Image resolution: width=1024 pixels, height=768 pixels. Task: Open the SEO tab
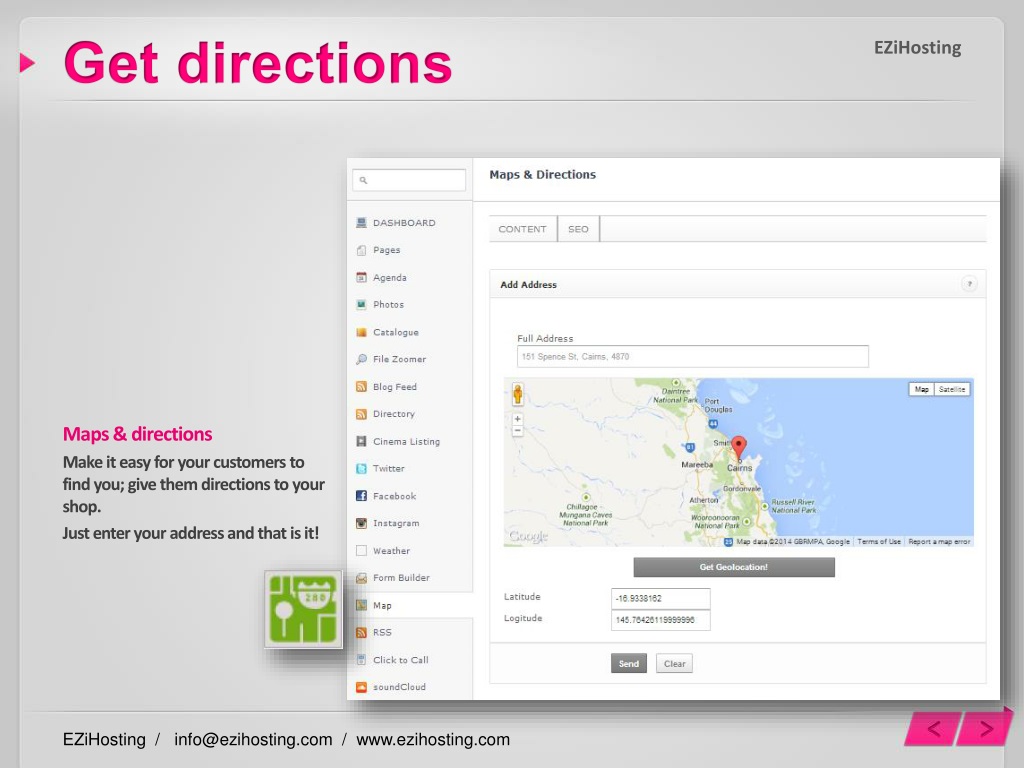(x=579, y=229)
